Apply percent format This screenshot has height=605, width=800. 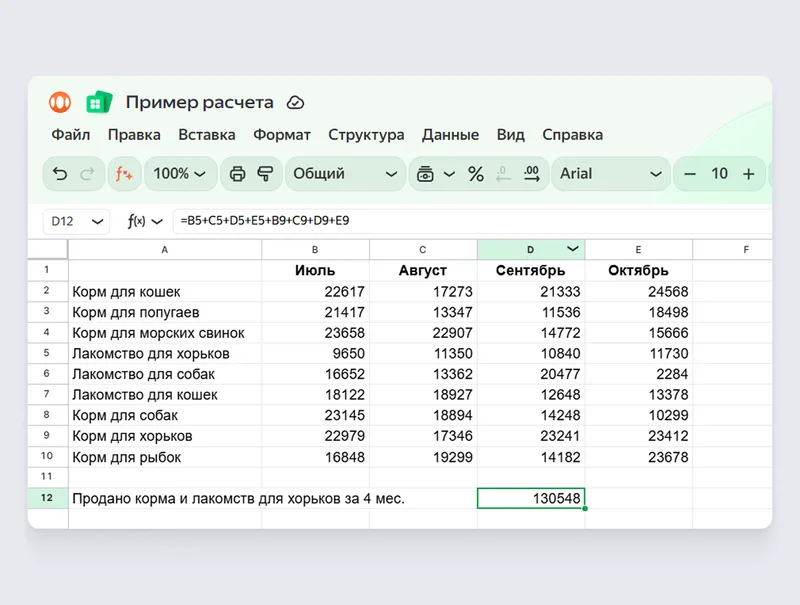click(x=476, y=174)
